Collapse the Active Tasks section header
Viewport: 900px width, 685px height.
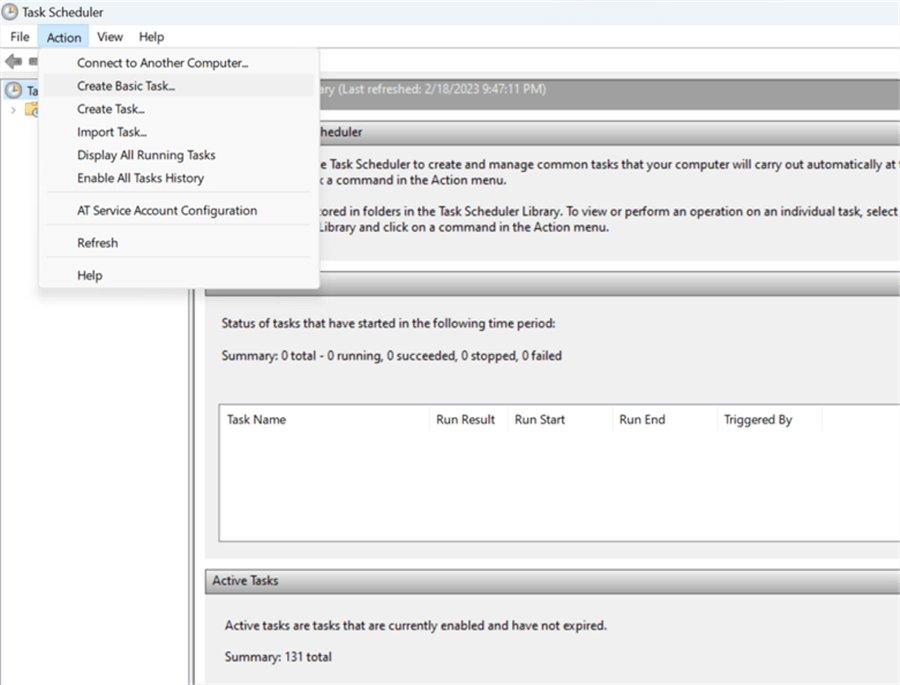[x=552, y=580]
